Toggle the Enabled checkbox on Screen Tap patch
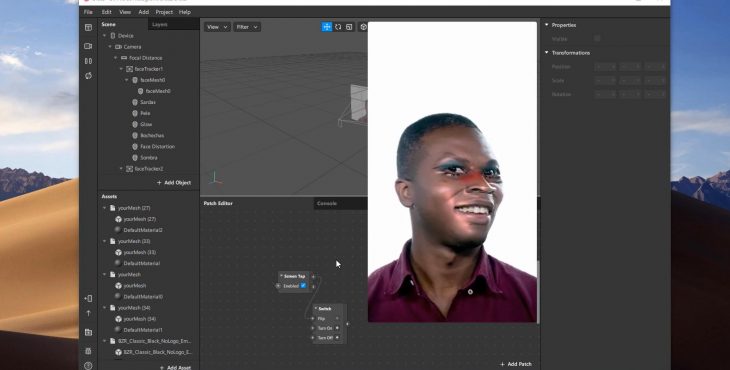Viewport: 730px width, 370px height. click(x=303, y=286)
